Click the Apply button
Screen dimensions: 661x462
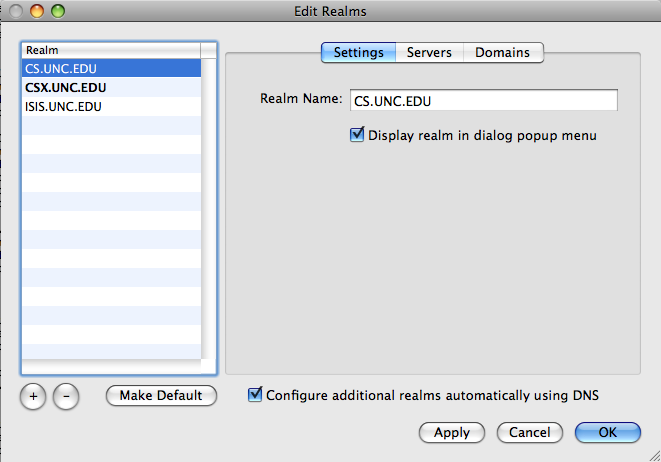[x=452, y=432]
